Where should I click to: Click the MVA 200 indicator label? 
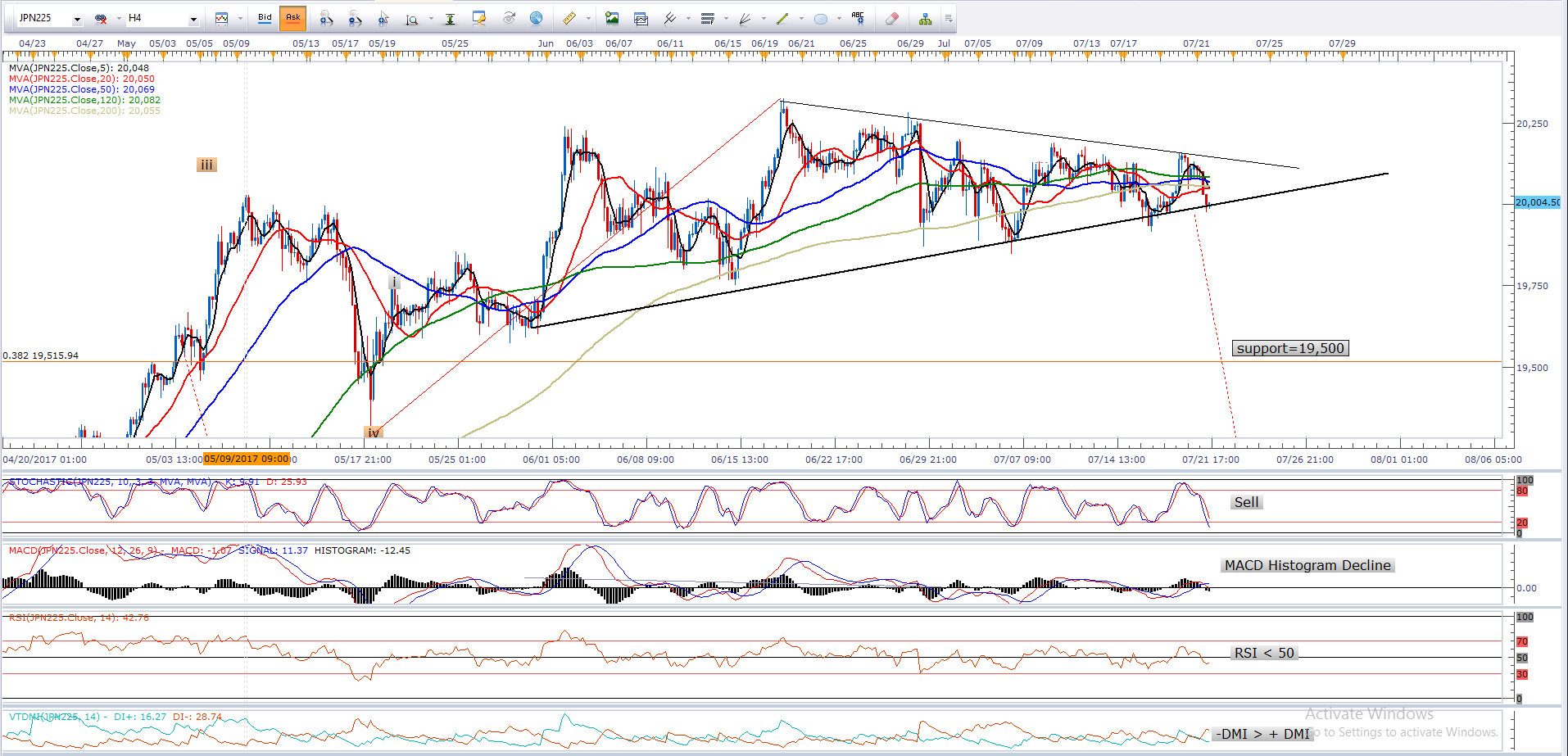84,111
